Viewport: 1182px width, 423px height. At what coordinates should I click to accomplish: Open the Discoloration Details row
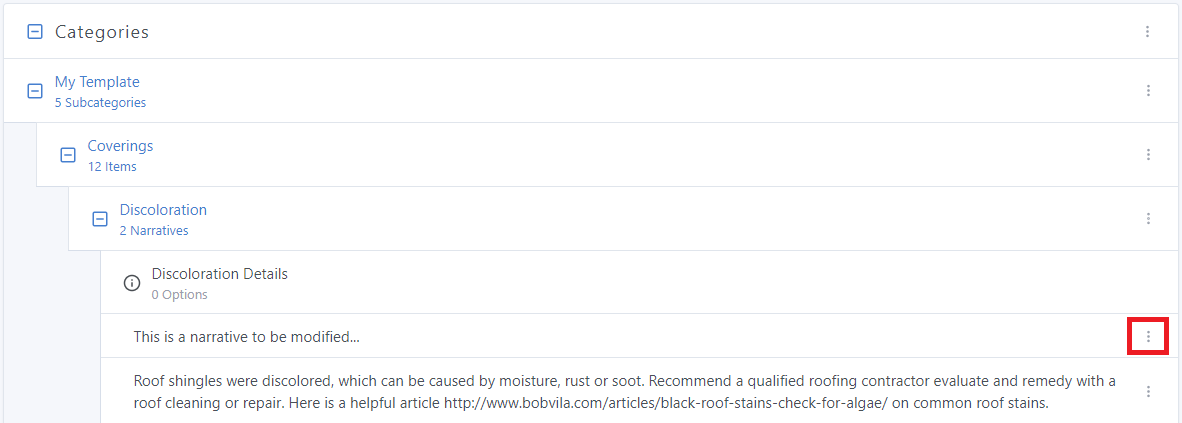tap(219, 274)
